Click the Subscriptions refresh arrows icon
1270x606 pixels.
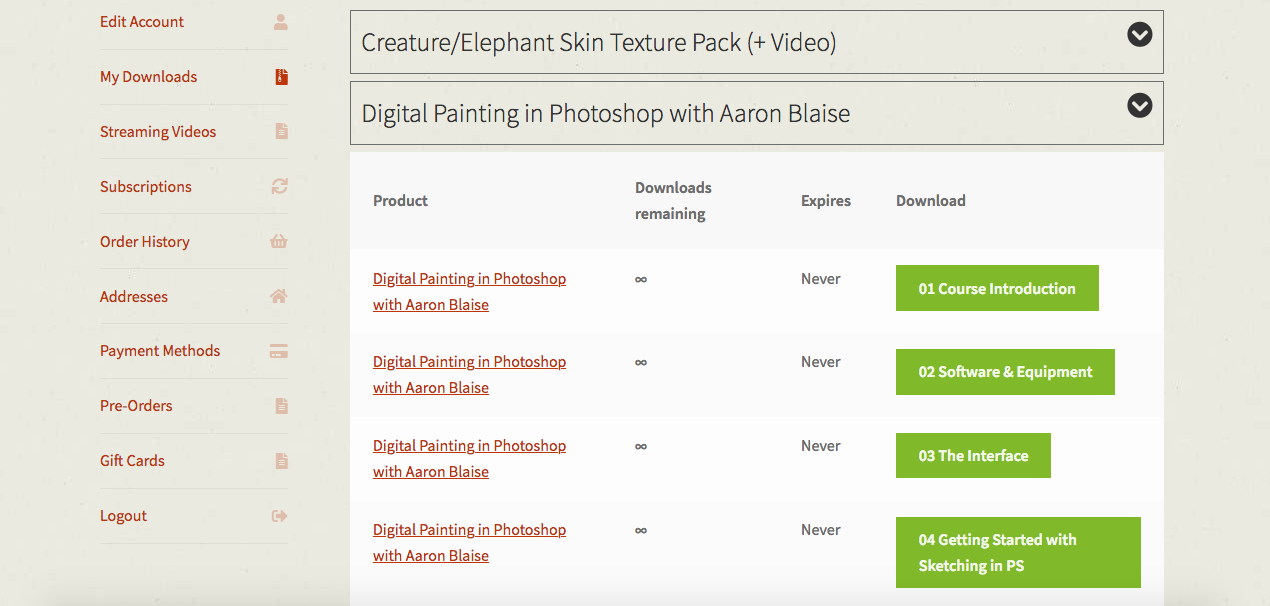click(x=280, y=186)
